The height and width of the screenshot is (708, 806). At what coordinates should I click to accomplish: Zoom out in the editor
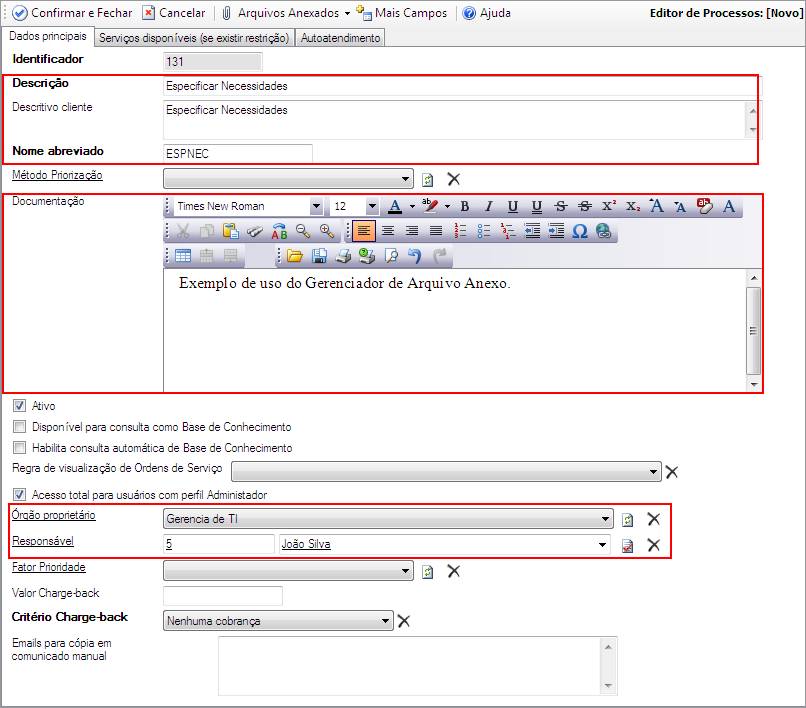tap(303, 231)
